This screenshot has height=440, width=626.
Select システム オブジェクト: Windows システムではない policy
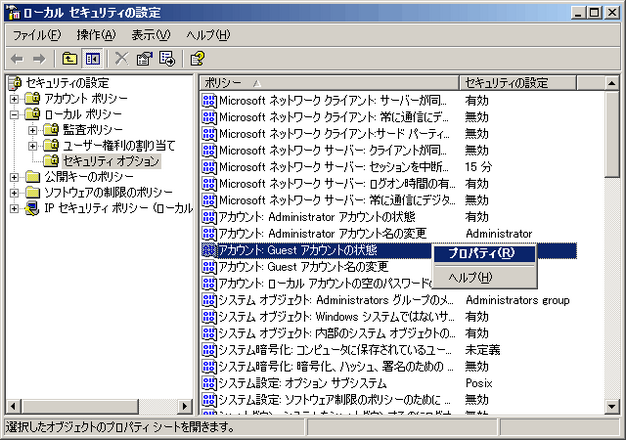coord(337,317)
